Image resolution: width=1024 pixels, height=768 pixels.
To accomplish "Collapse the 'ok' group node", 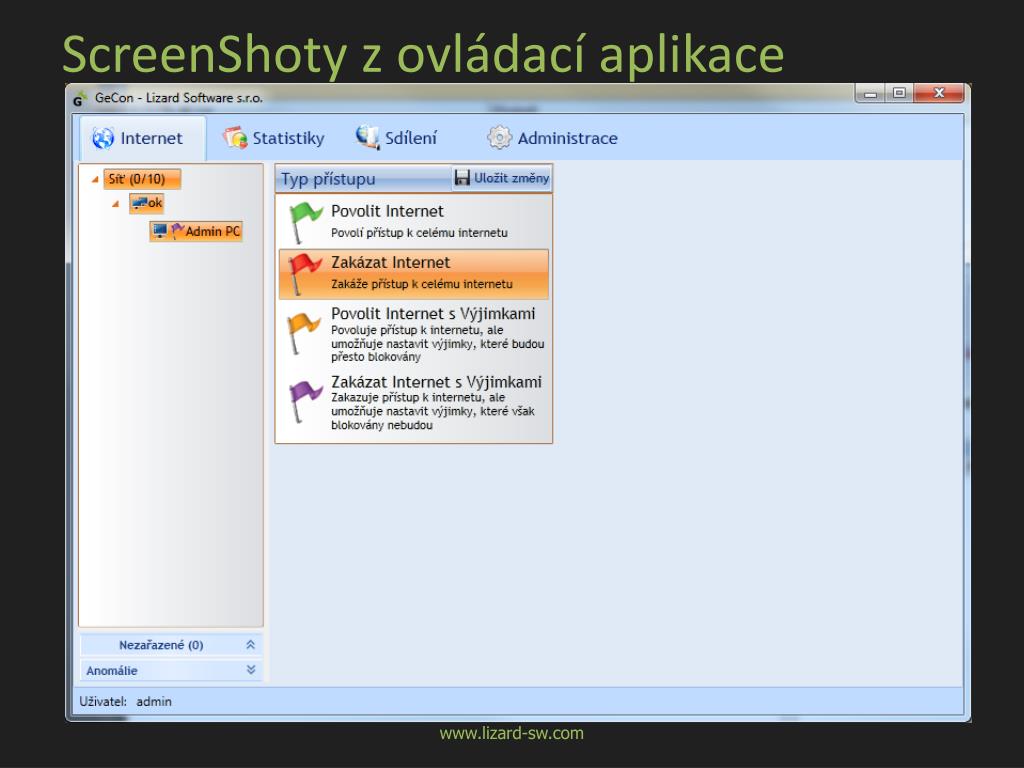I will [116, 204].
